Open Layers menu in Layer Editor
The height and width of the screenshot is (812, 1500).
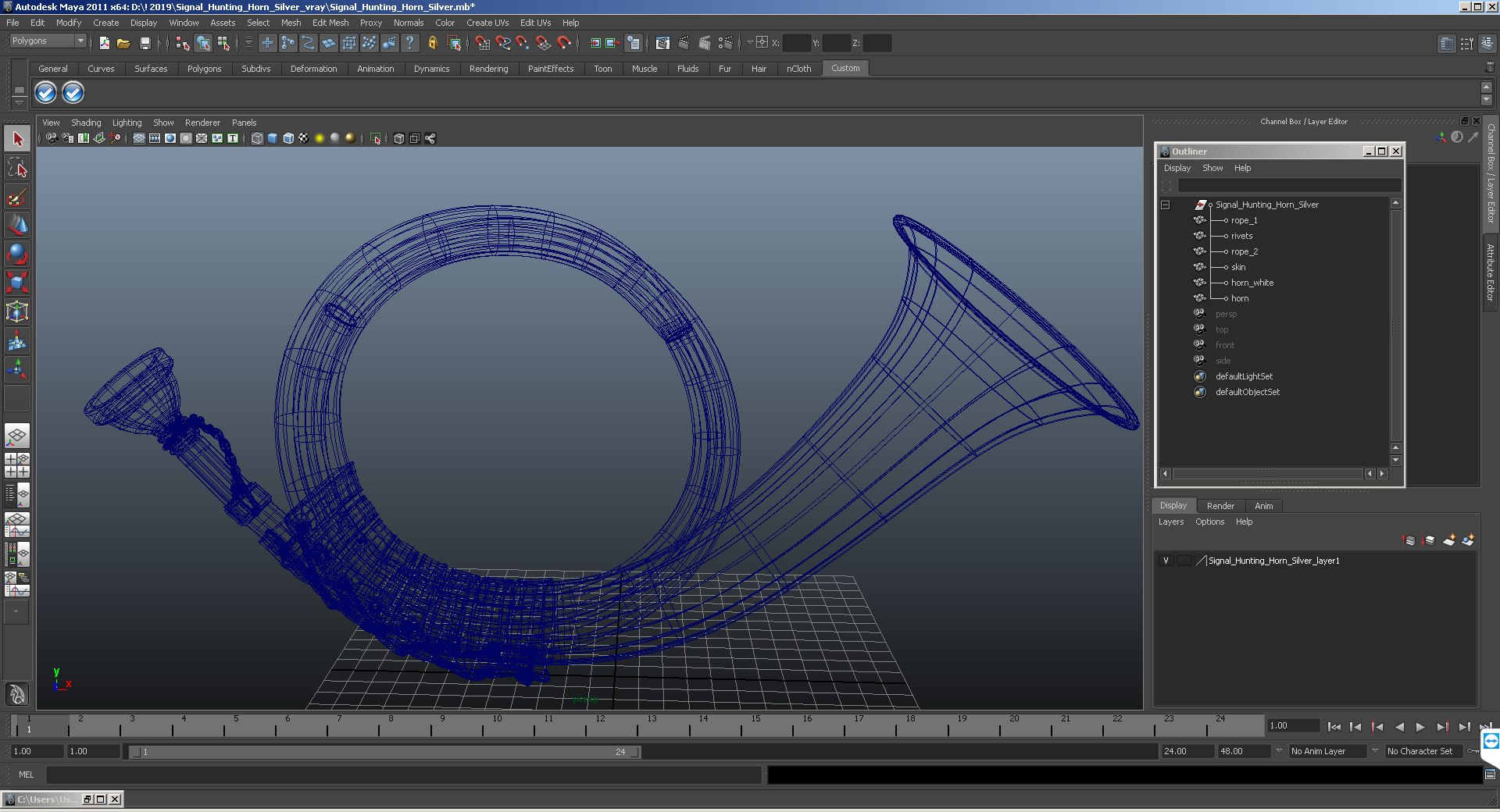click(x=1170, y=522)
